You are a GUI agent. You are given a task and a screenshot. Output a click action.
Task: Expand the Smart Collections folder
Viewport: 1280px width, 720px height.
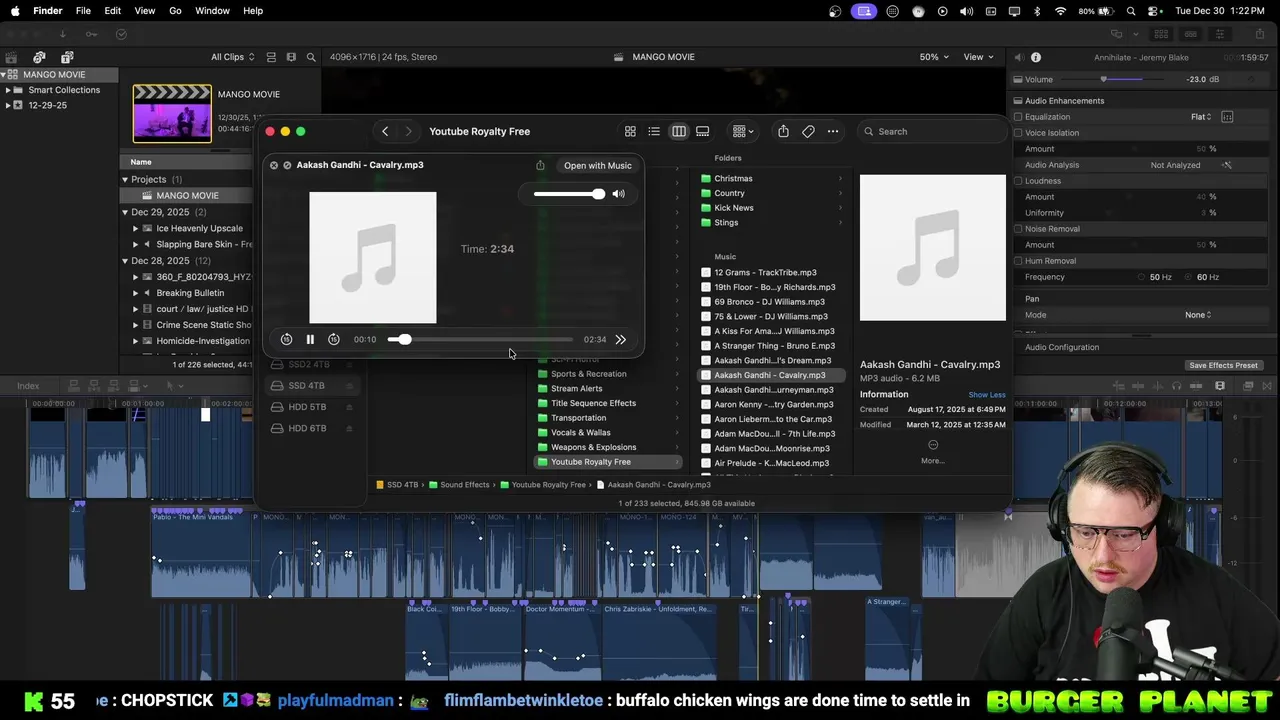8,90
